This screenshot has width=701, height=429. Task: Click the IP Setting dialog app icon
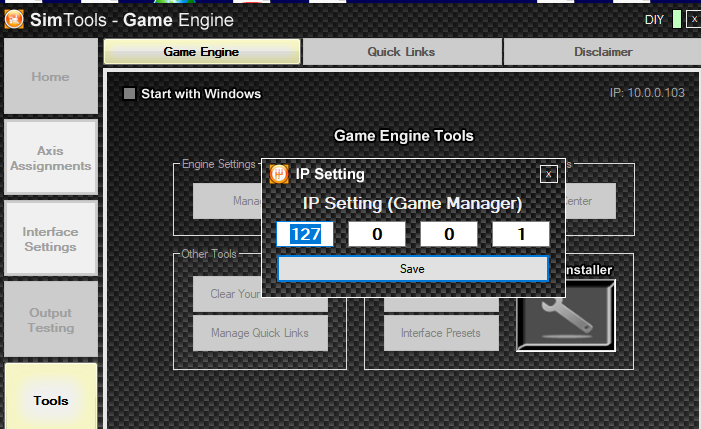pos(279,174)
